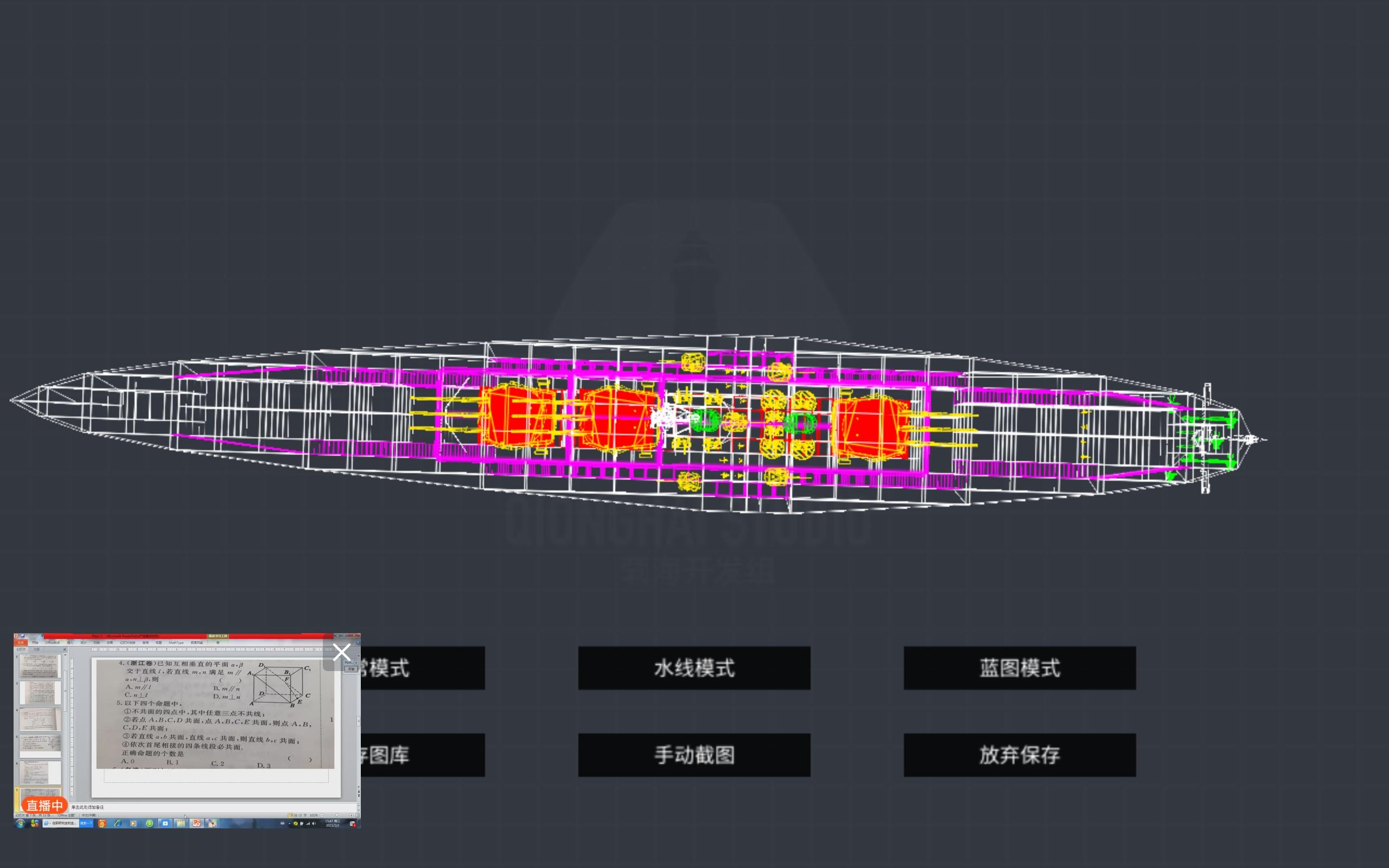Click the 手动截图 button

(694, 754)
